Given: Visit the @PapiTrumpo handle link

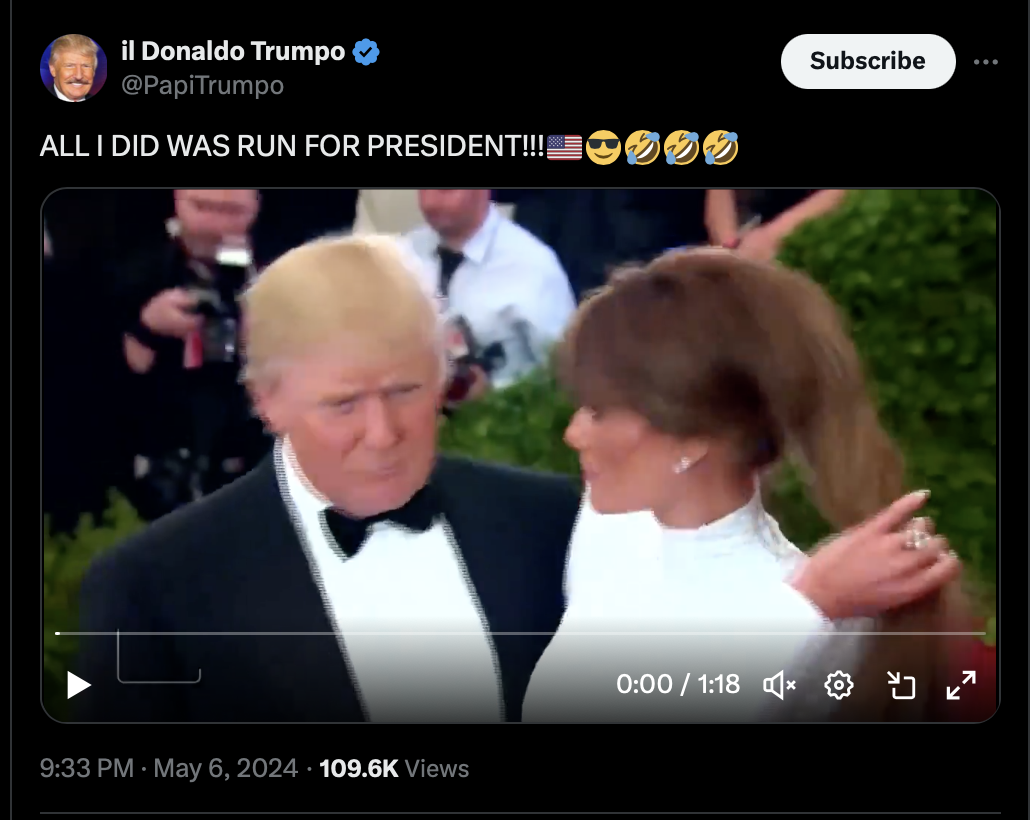Looking at the screenshot, I should click(x=202, y=85).
